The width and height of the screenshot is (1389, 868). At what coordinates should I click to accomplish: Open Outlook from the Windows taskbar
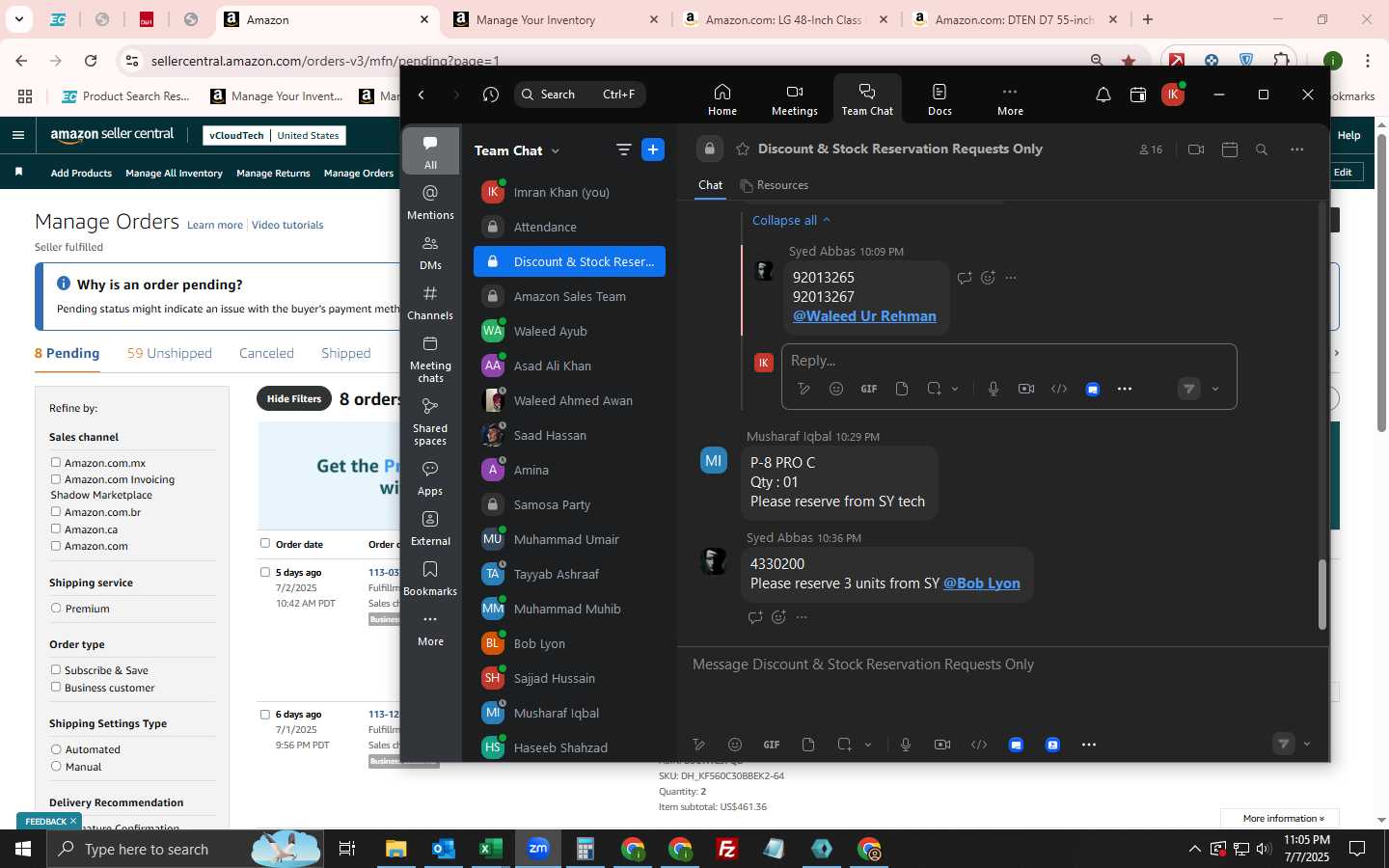coord(443,849)
